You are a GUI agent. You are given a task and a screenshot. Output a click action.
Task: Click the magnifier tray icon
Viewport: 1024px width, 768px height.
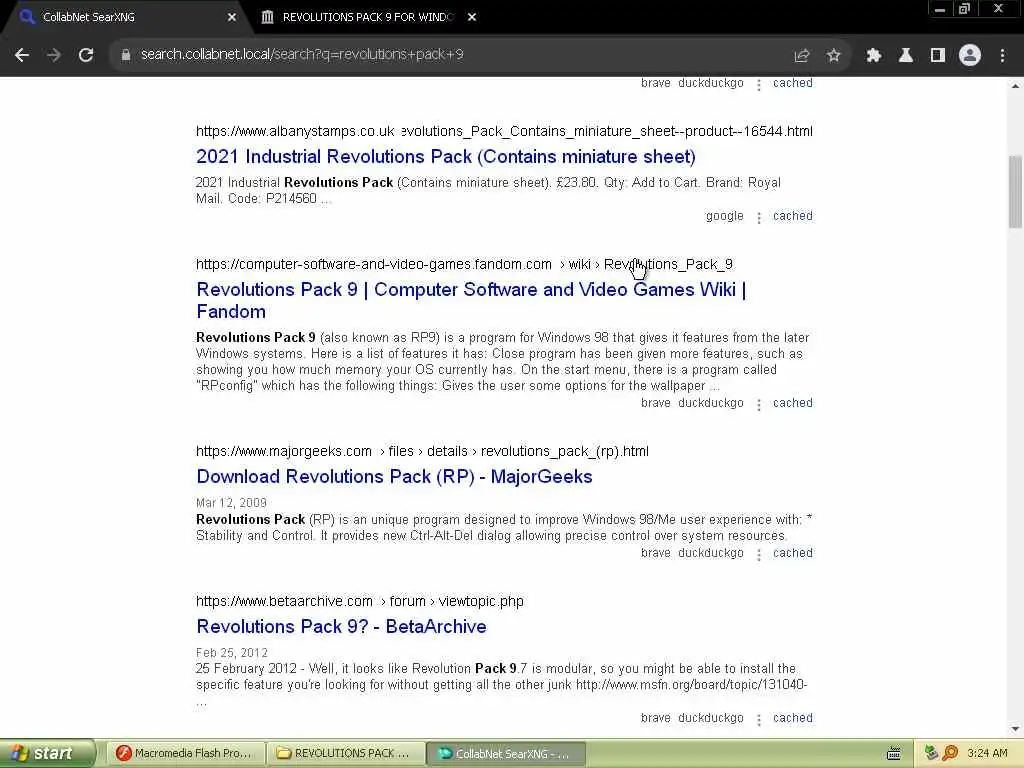pyautogui.click(x=950, y=754)
